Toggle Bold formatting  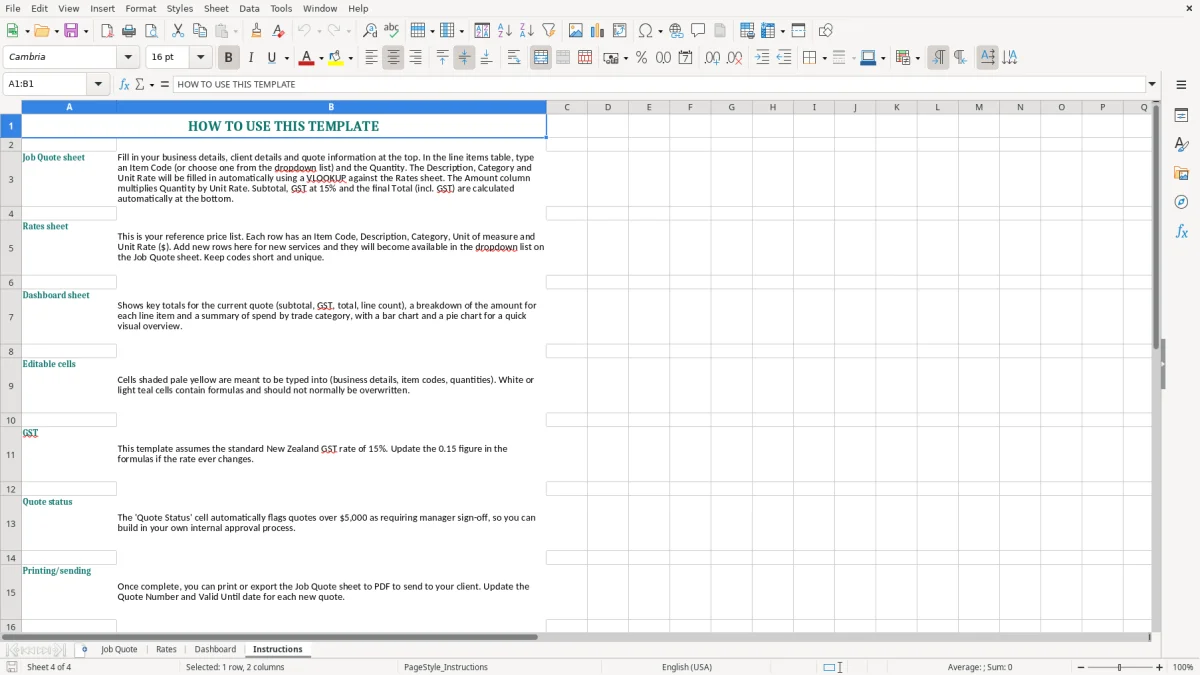228,58
